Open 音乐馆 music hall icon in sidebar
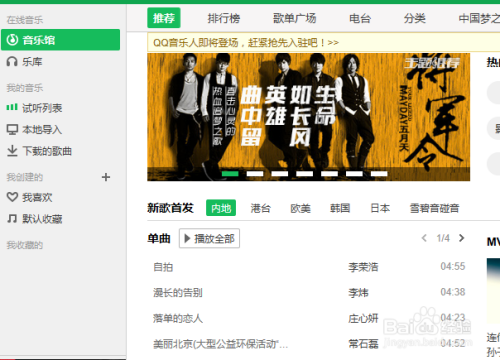500x360 pixels. (60, 40)
